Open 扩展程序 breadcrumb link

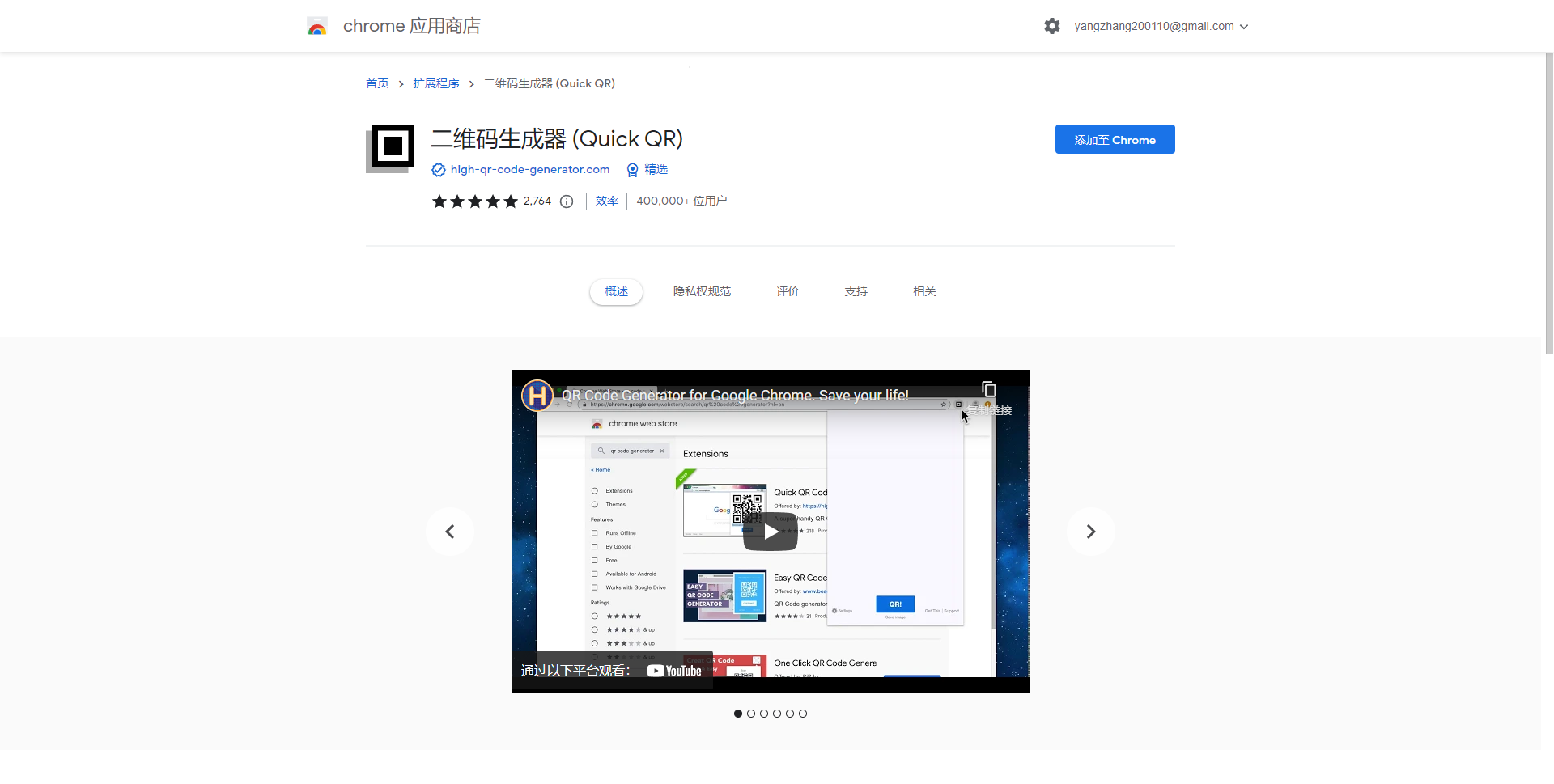435,83
